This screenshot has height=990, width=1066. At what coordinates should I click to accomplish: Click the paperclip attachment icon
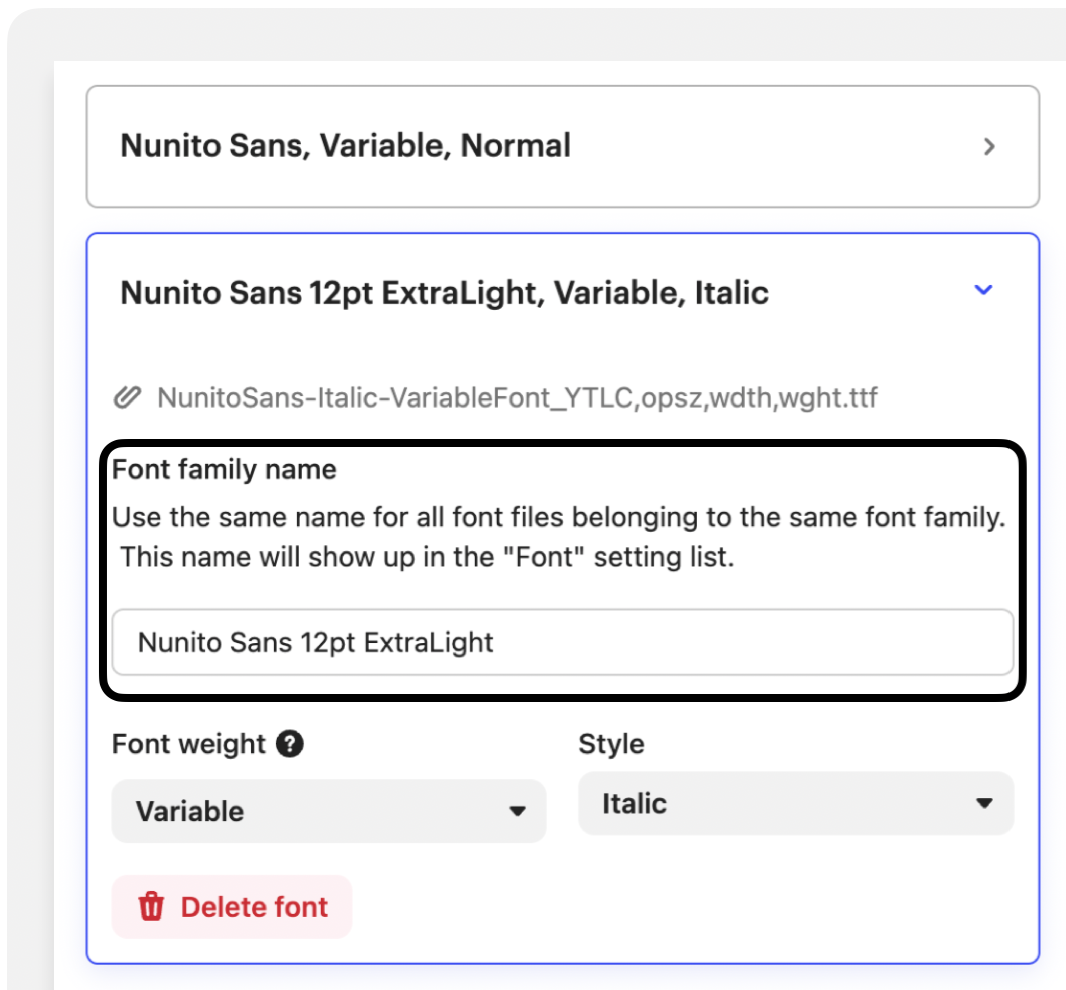pyautogui.click(x=127, y=398)
